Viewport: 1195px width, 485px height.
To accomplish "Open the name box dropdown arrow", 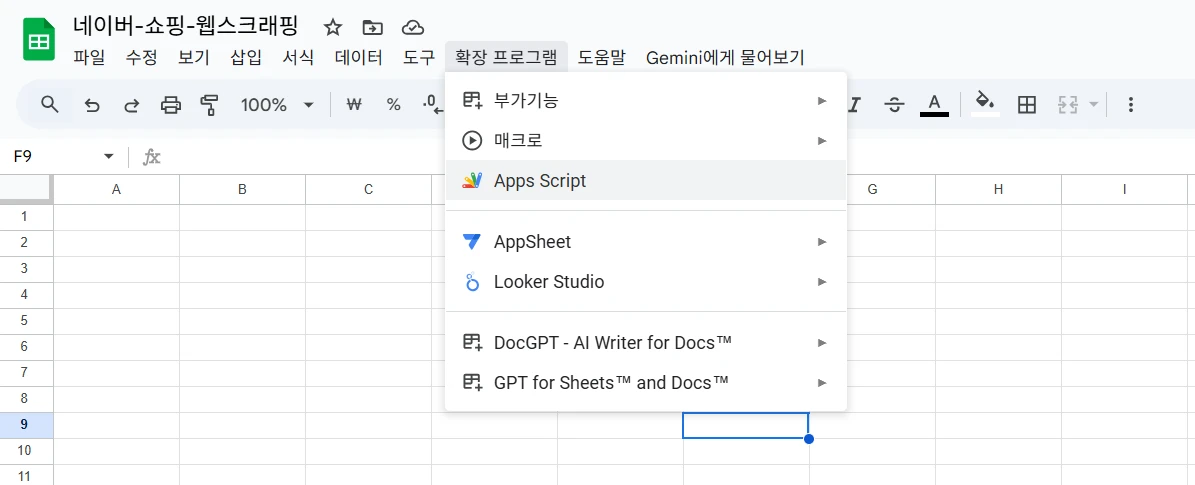I will 108,157.
